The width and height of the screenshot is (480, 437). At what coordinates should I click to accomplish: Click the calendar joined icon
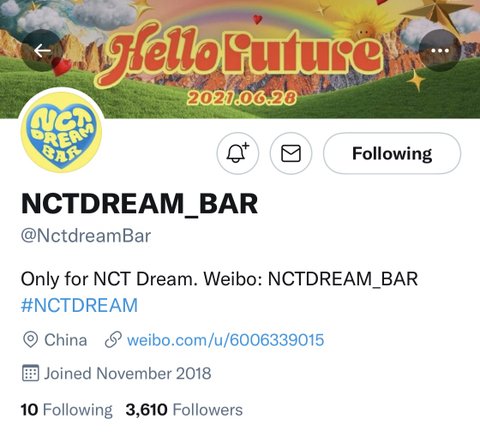click(30, 373)
